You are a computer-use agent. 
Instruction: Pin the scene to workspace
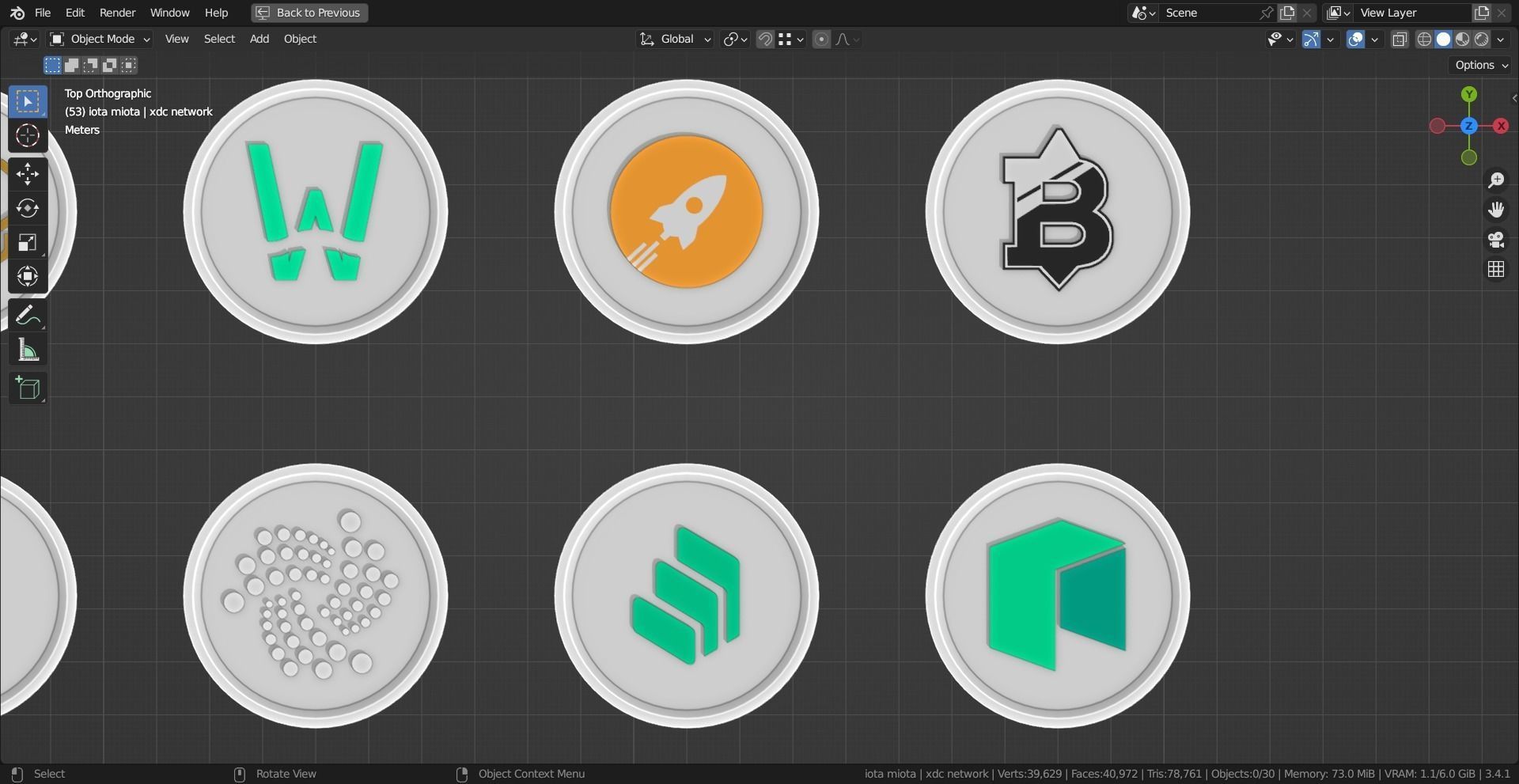(1266, 13)
